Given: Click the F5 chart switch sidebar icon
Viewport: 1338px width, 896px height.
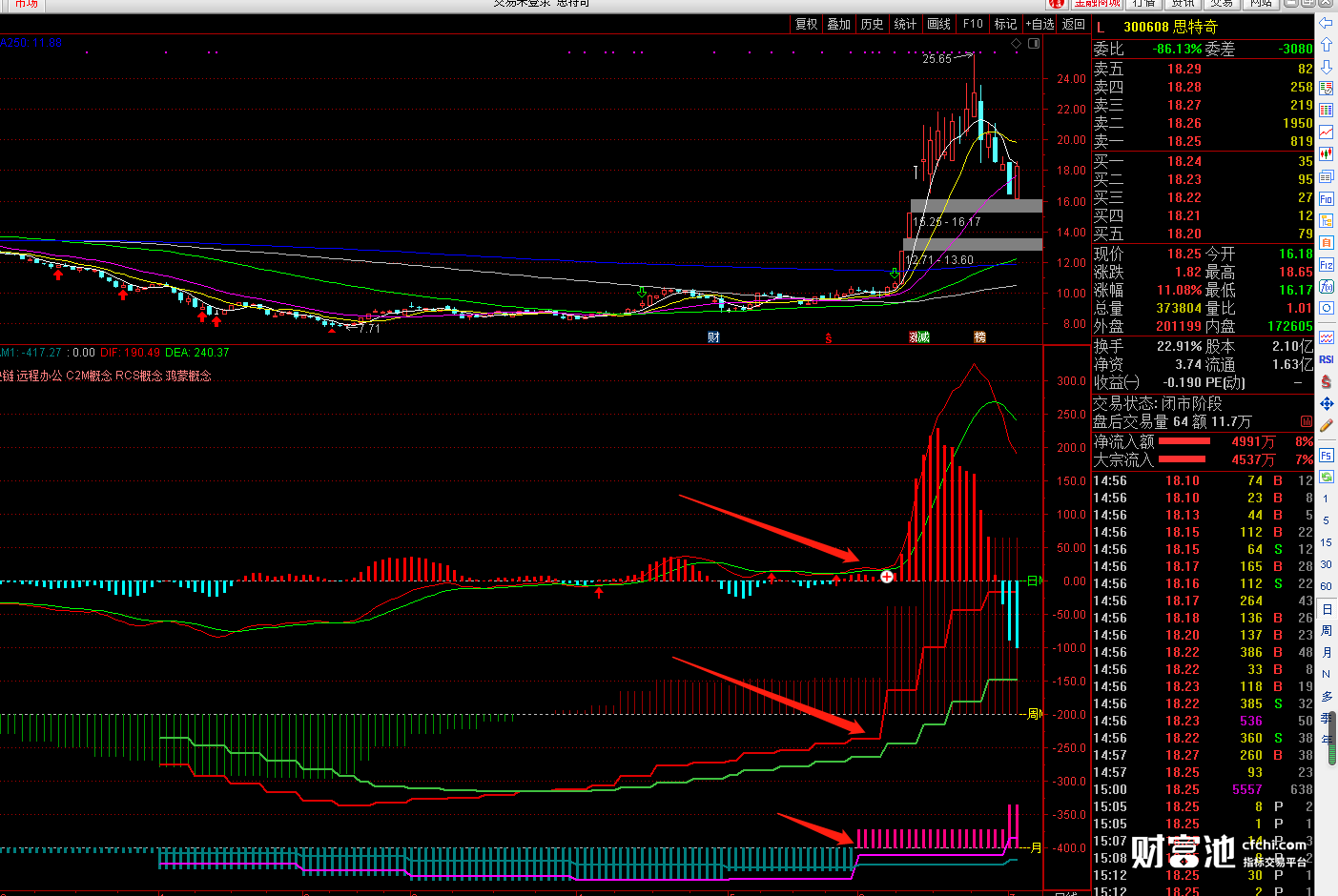Looking at the screenshot, I should coord(1327,456).
